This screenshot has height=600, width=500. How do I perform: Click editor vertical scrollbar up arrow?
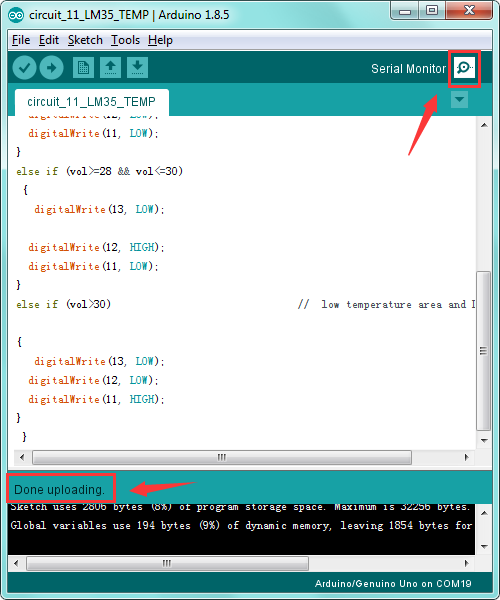484,125
